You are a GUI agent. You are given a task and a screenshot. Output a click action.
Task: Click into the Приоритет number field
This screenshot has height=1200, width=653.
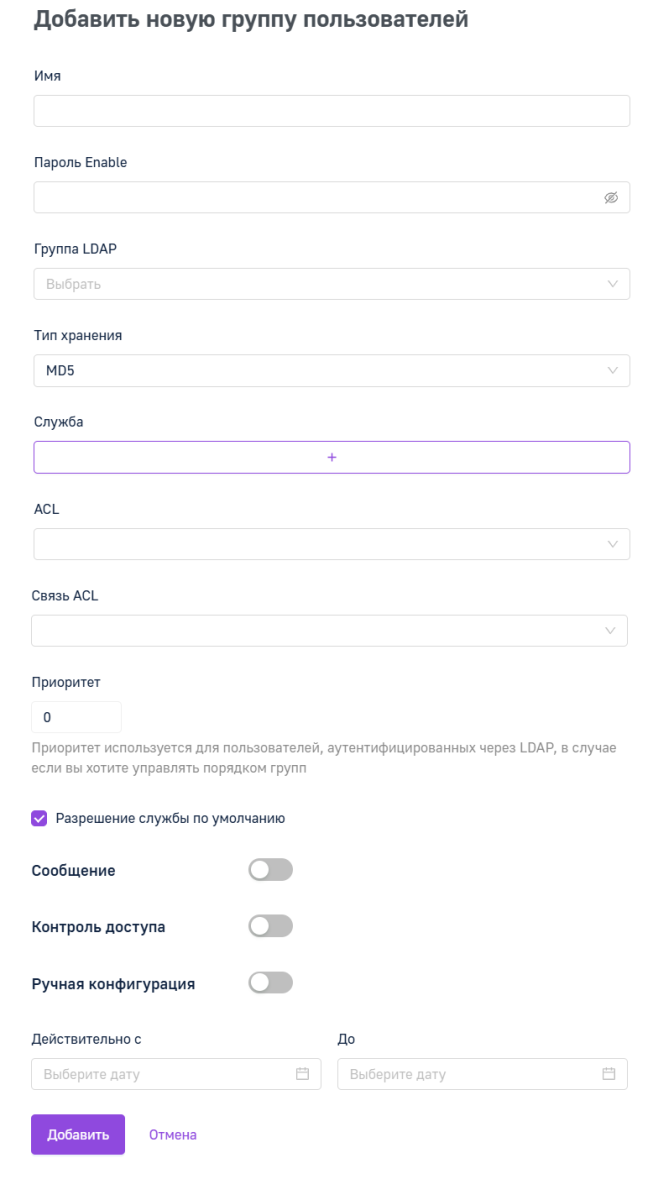coord(77,717)
